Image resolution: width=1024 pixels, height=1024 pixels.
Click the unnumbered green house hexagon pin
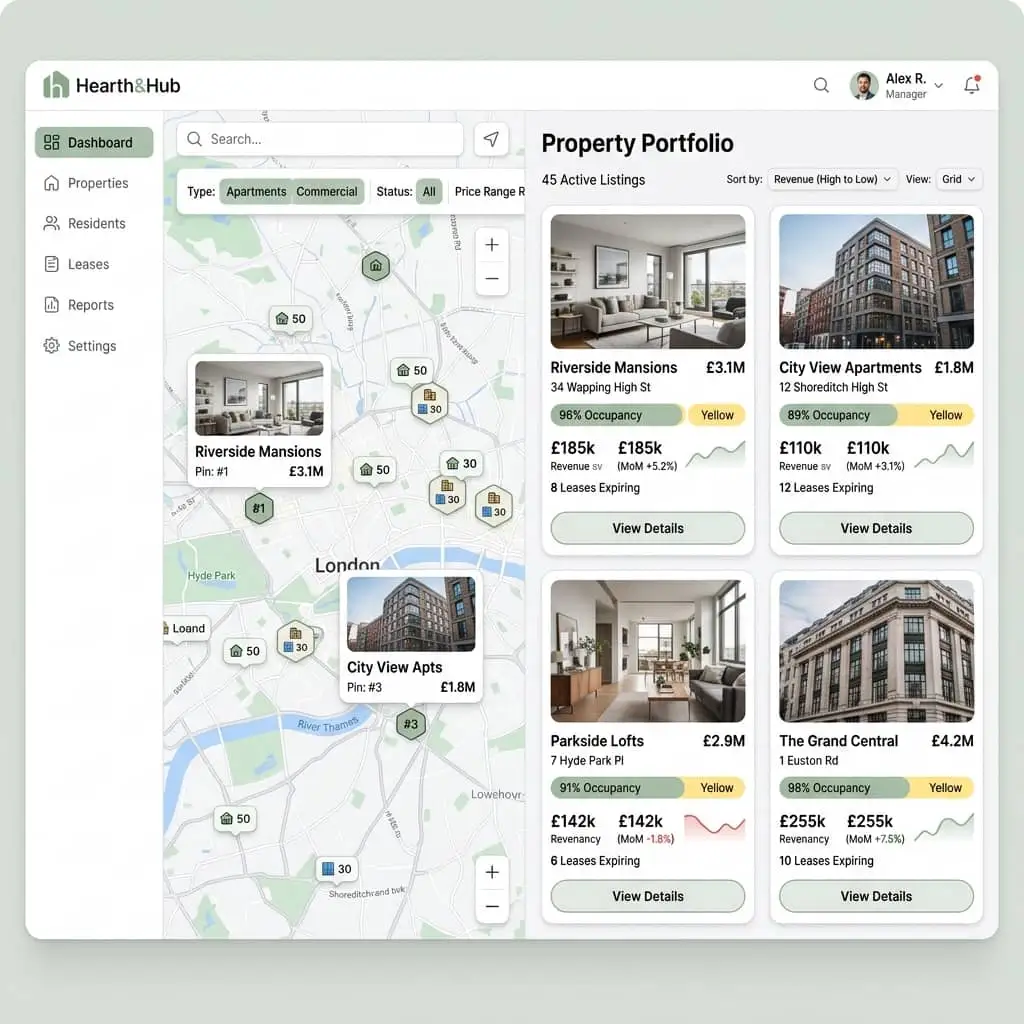pos(376,266)
